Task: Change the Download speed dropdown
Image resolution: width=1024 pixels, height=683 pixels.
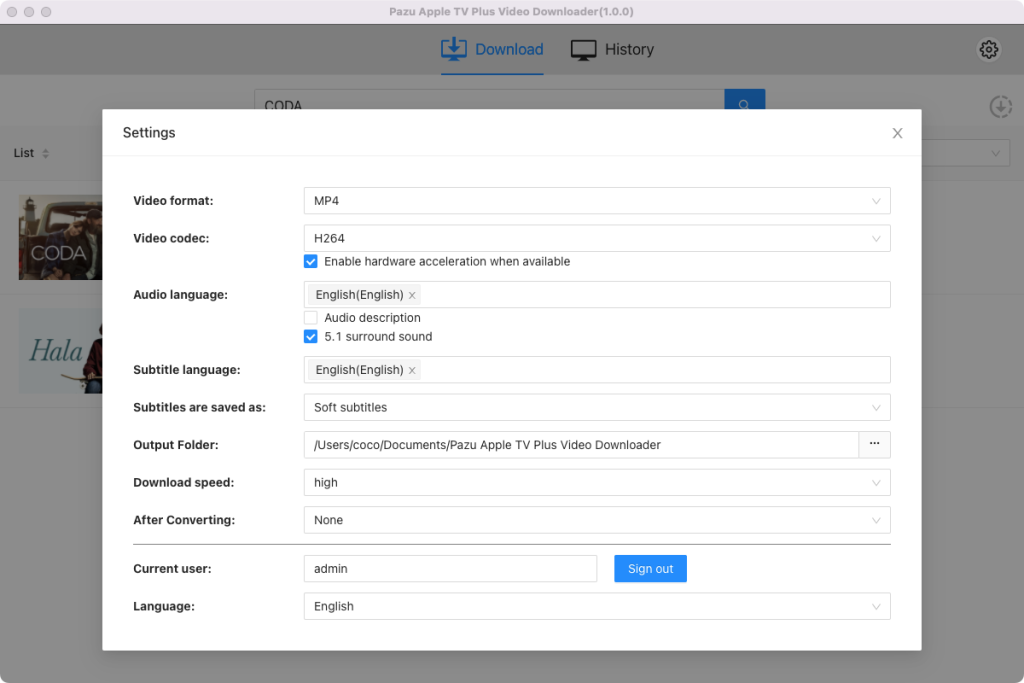Action: tap(597, 483)
